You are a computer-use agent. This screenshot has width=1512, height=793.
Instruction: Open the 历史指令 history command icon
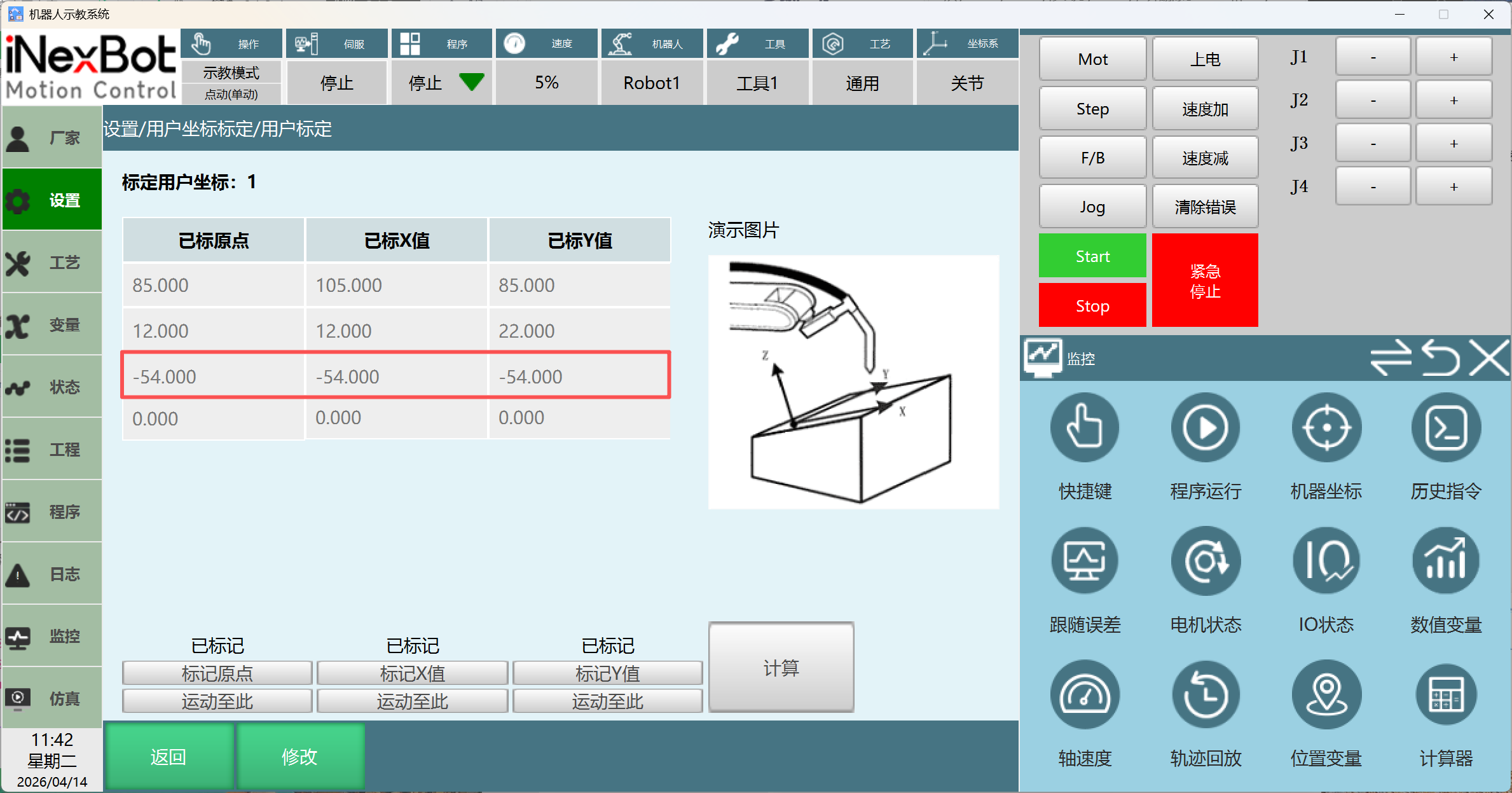pos(1446,428)
